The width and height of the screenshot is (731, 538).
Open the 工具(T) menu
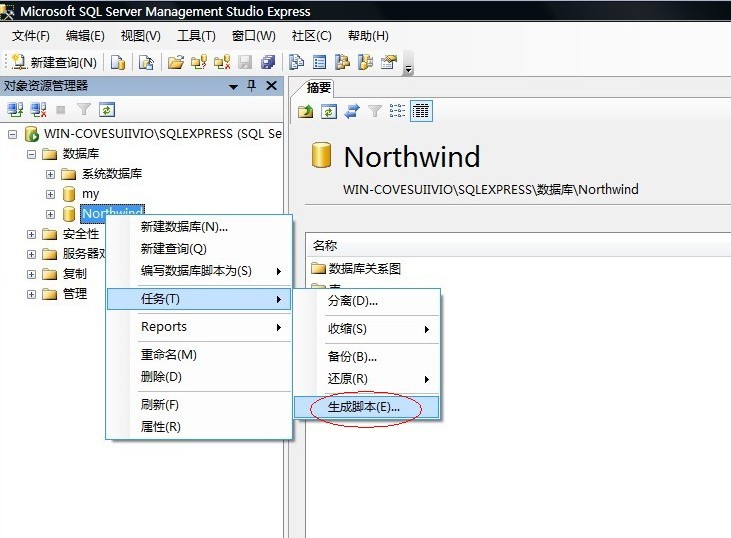click(196, 36)
